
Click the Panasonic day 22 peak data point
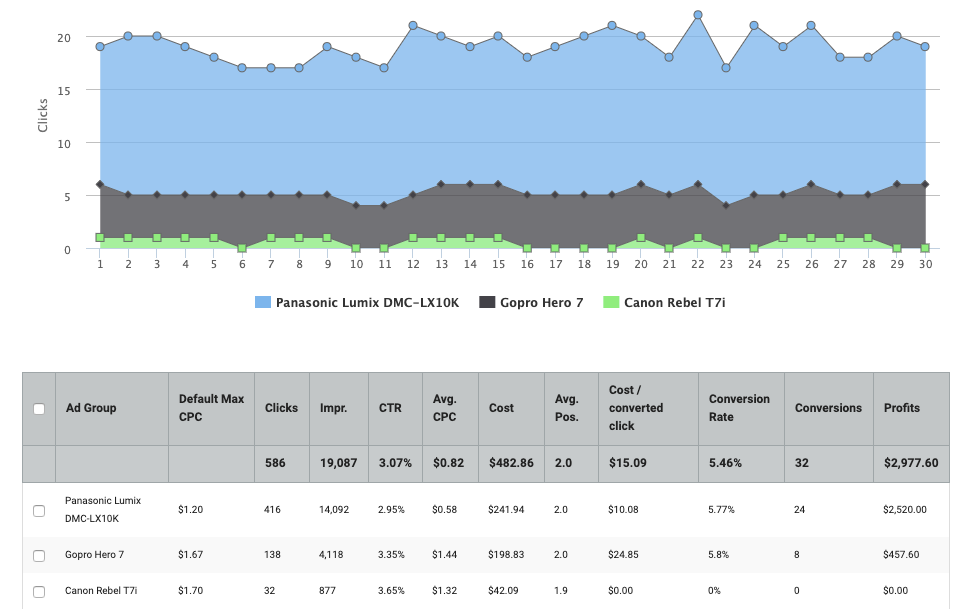click(697, 15)
